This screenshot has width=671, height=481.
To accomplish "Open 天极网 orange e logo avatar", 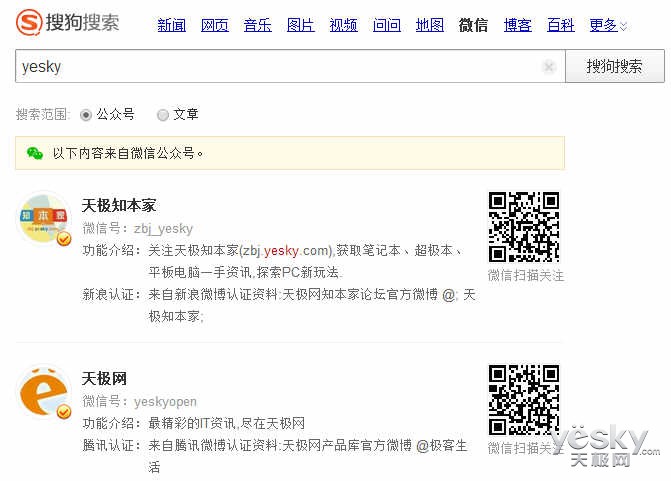I will click(x=45, y=392).
